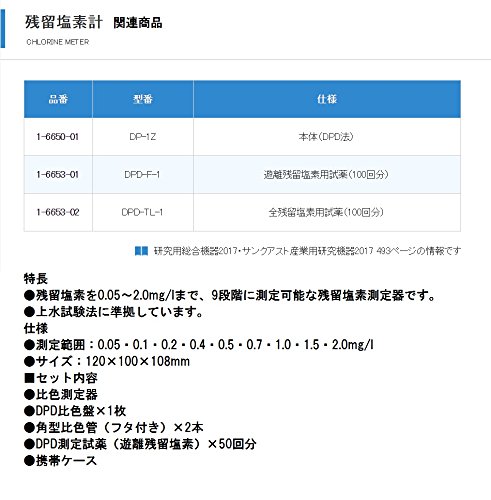
Task: Click product number 1-6650-01
Action: click(58, 137)
